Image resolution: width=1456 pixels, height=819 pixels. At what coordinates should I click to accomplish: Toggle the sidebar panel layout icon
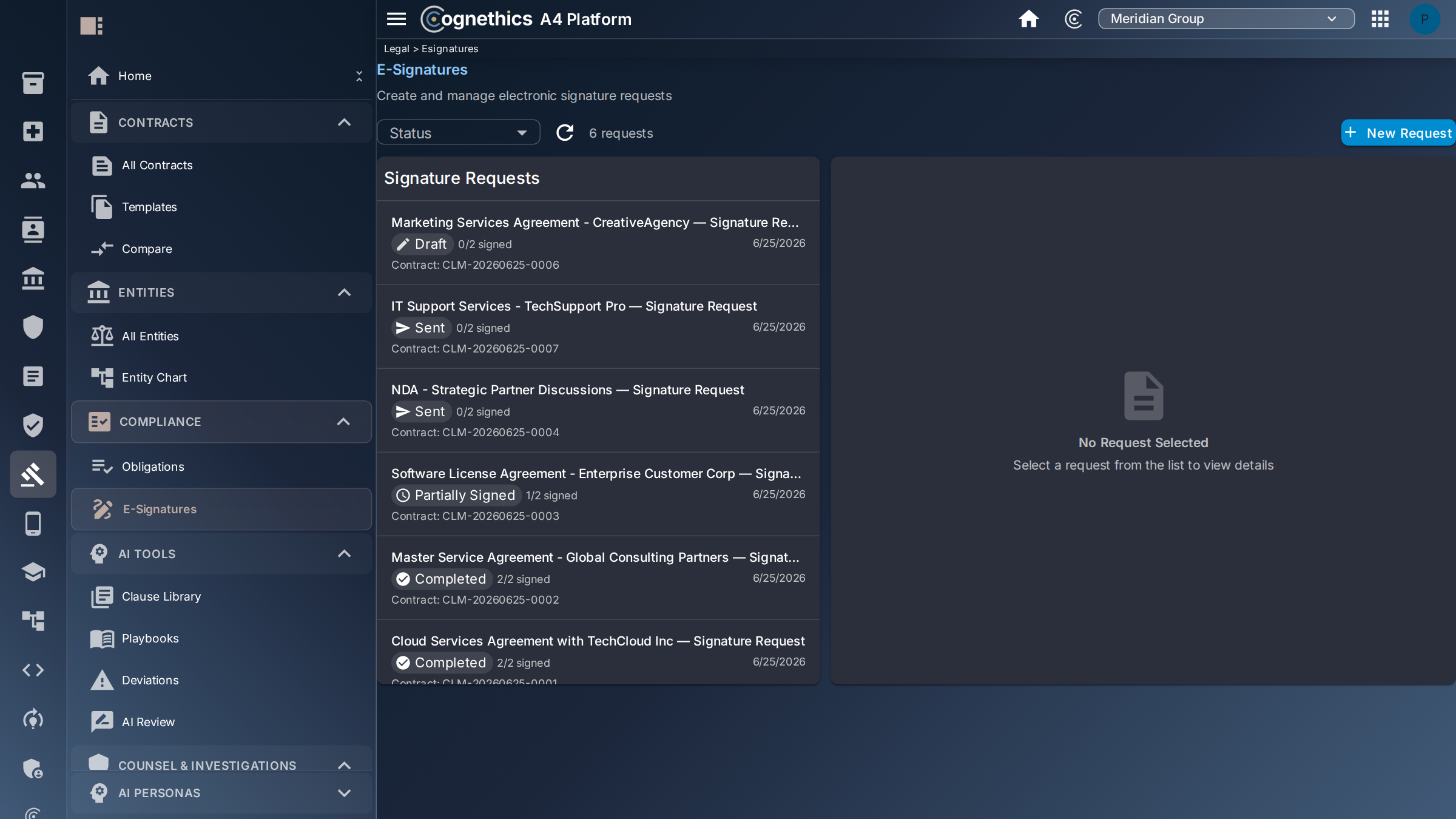pyautogui.click(x=92, y=25)
